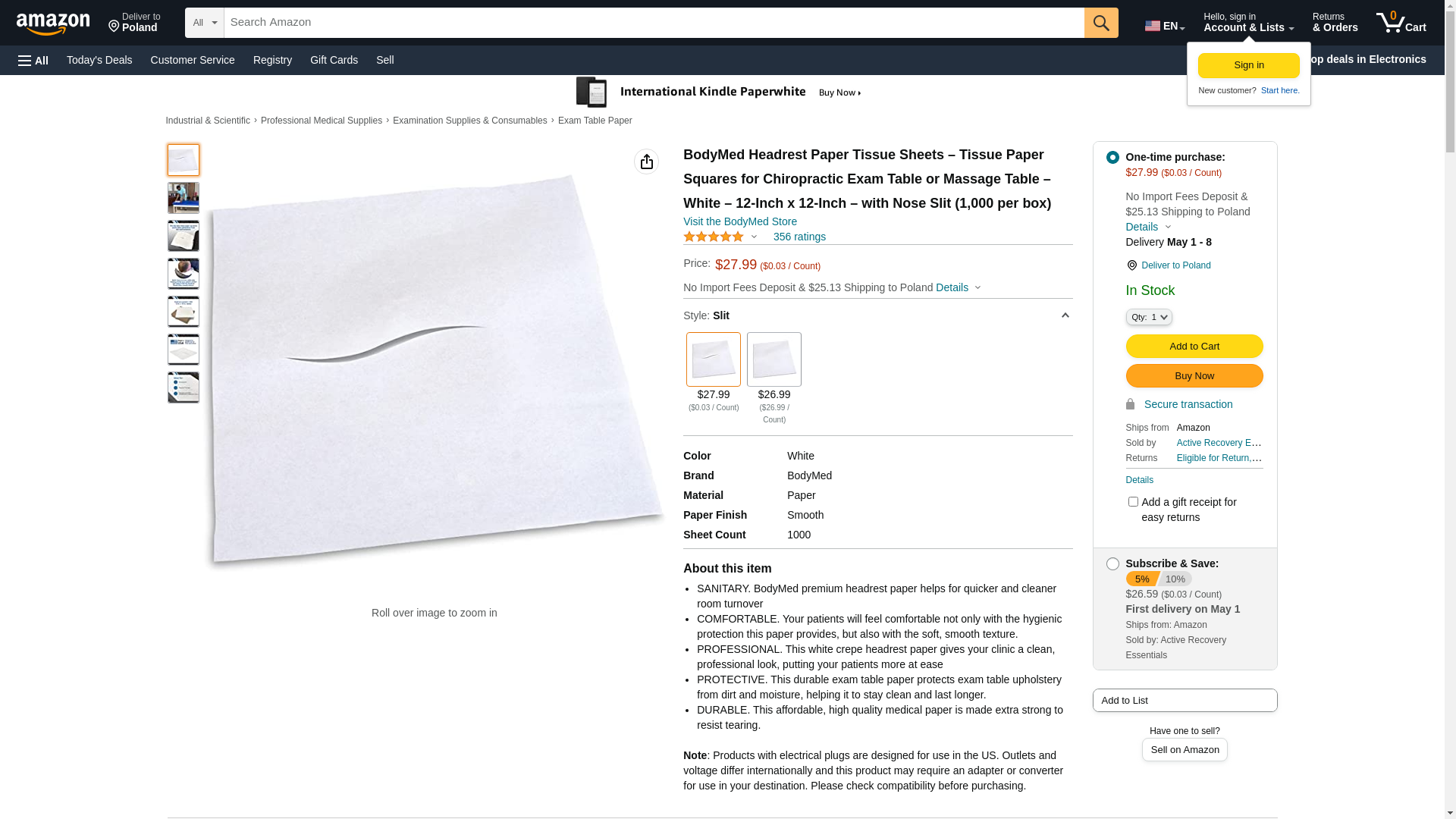Select One-time purchase radio option
Image resolution: width=1456 pixels, height=819 pixels.
click(1112, 157)
